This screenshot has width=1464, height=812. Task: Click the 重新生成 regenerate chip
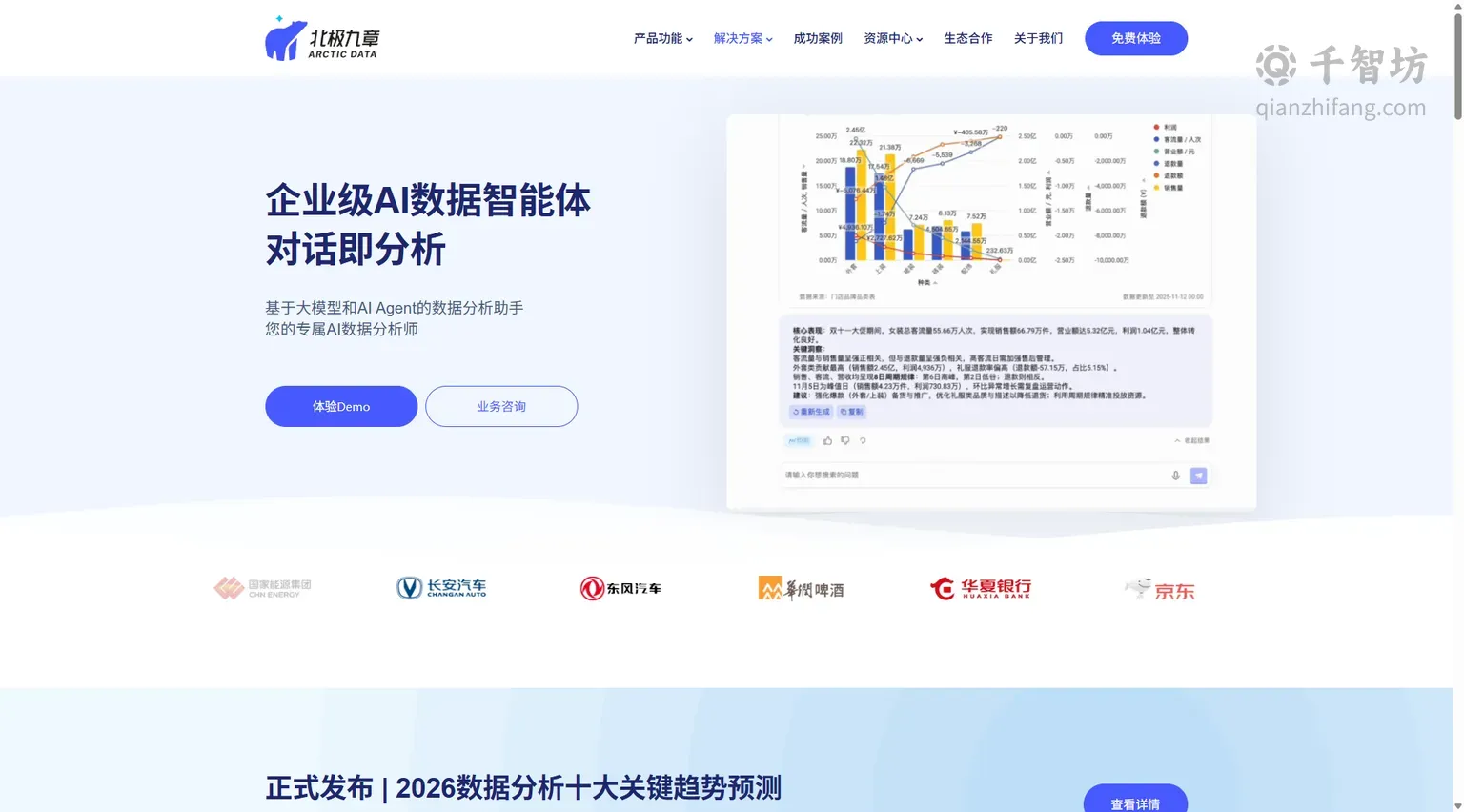point(811,412)
